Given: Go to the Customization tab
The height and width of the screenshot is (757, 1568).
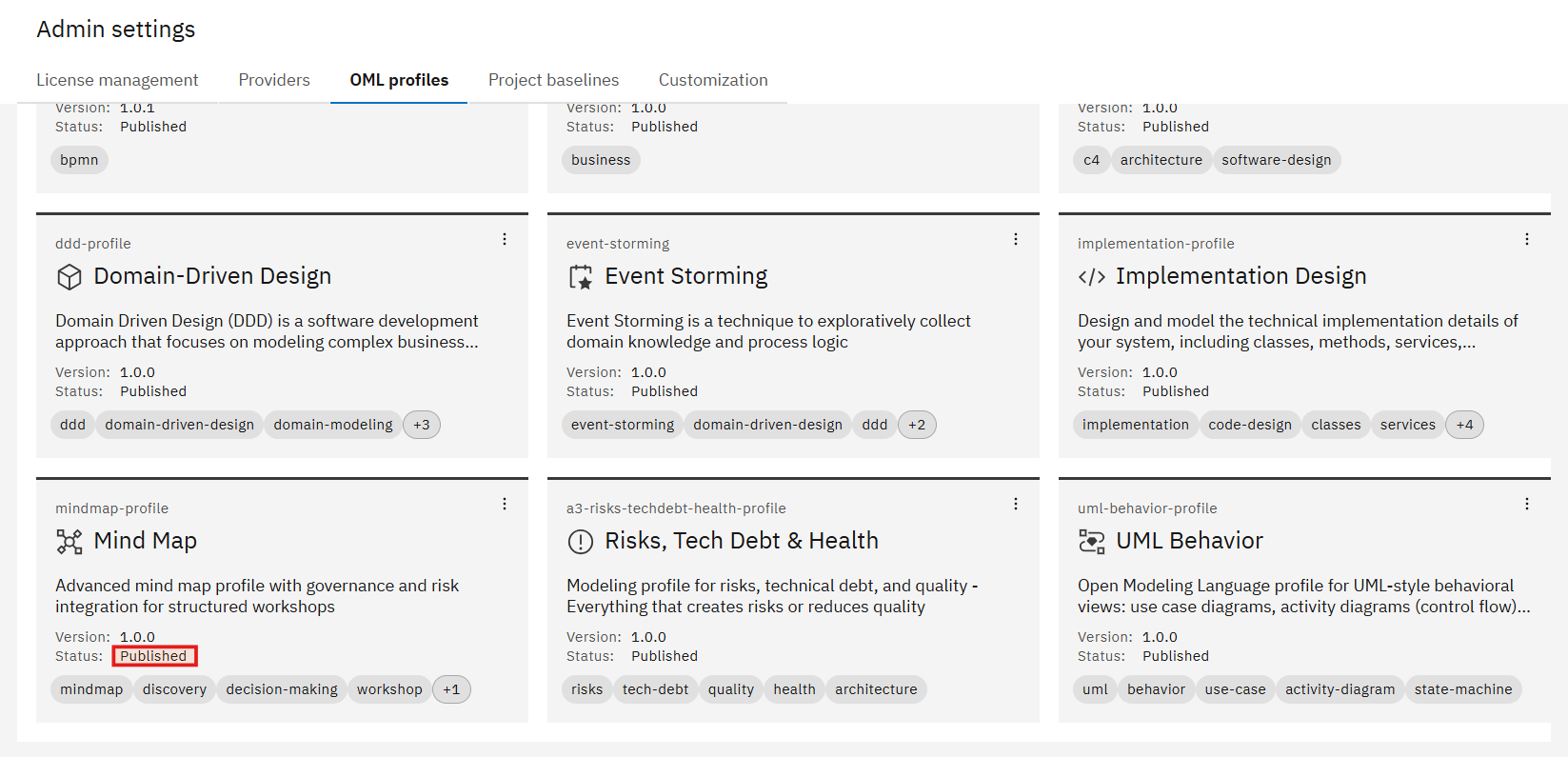Looking at the screenshot, I should coord(713,80).
